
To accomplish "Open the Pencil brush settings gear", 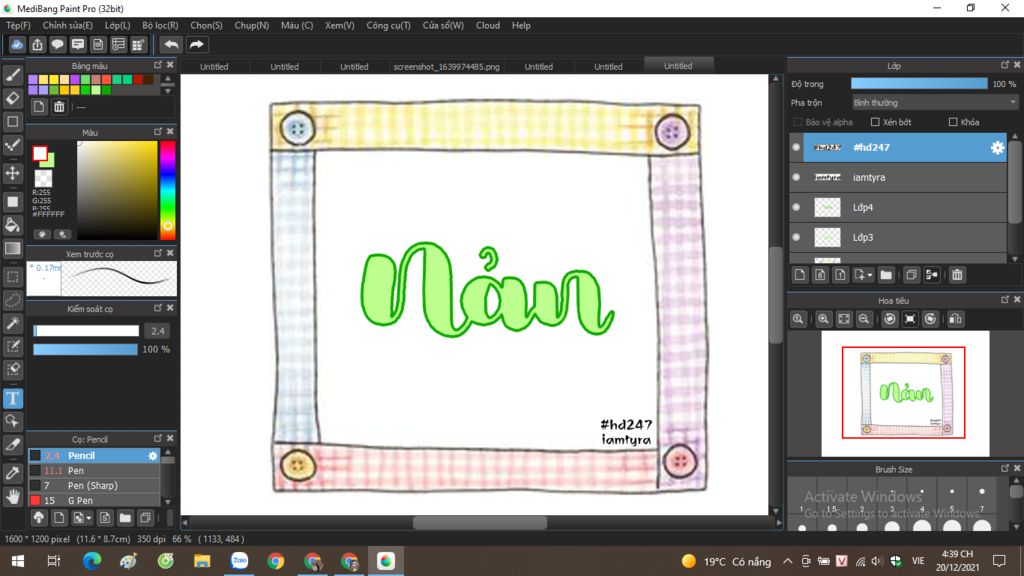I will 152,456.
